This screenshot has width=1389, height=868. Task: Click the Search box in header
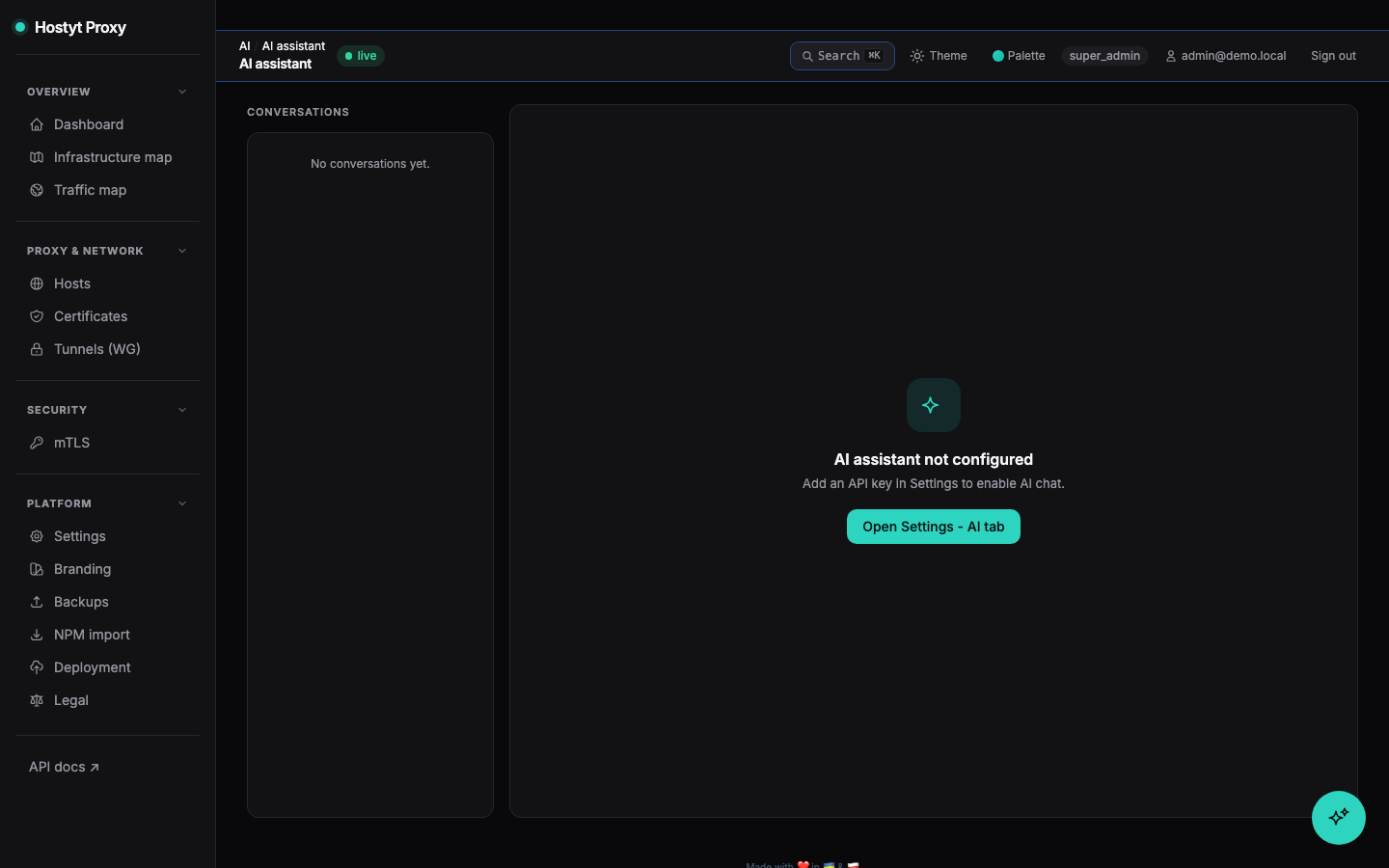pyautogui.click(x=842, y=56)
